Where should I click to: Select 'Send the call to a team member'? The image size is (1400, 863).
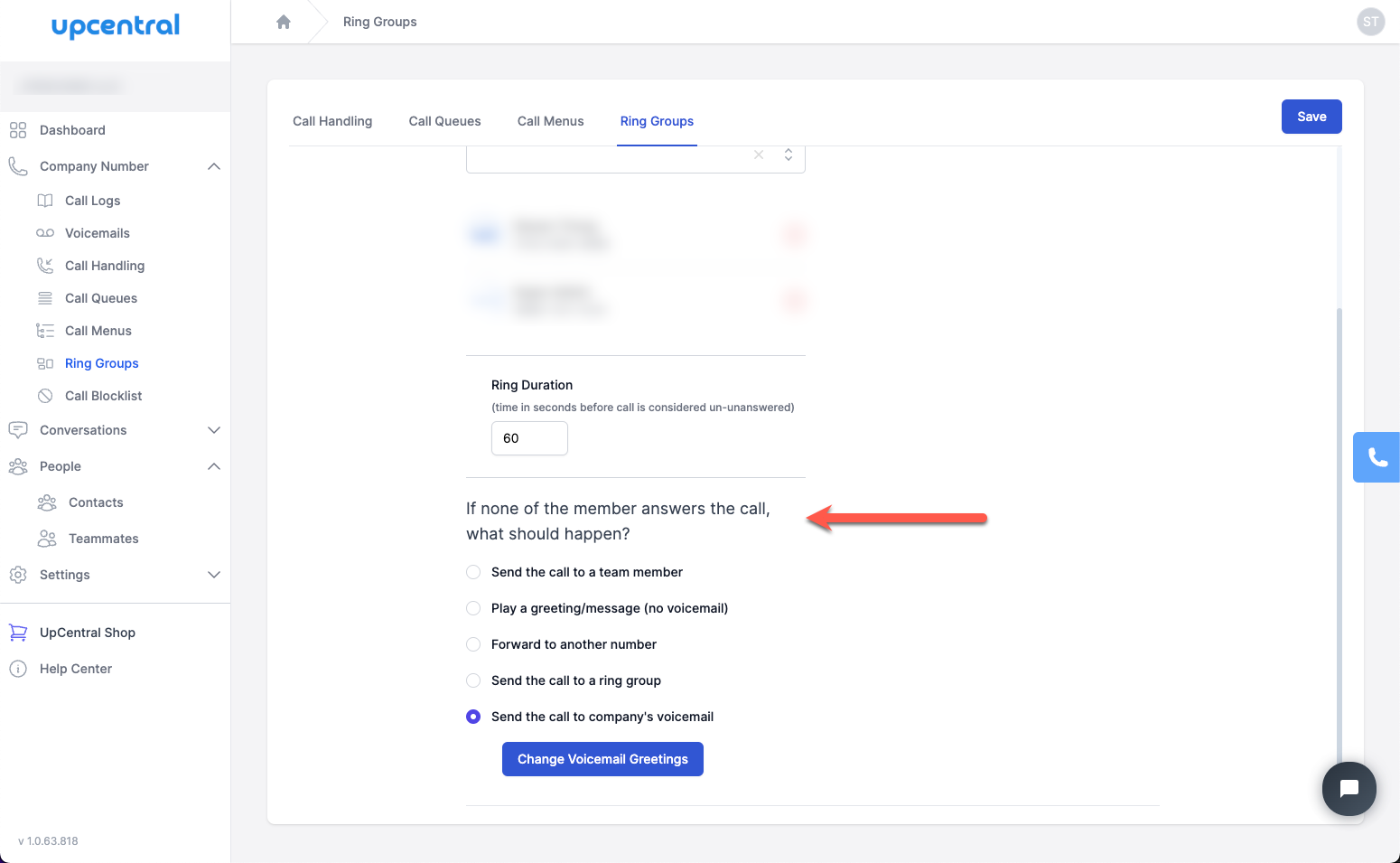pyautogui.click(x=473, y=572)
